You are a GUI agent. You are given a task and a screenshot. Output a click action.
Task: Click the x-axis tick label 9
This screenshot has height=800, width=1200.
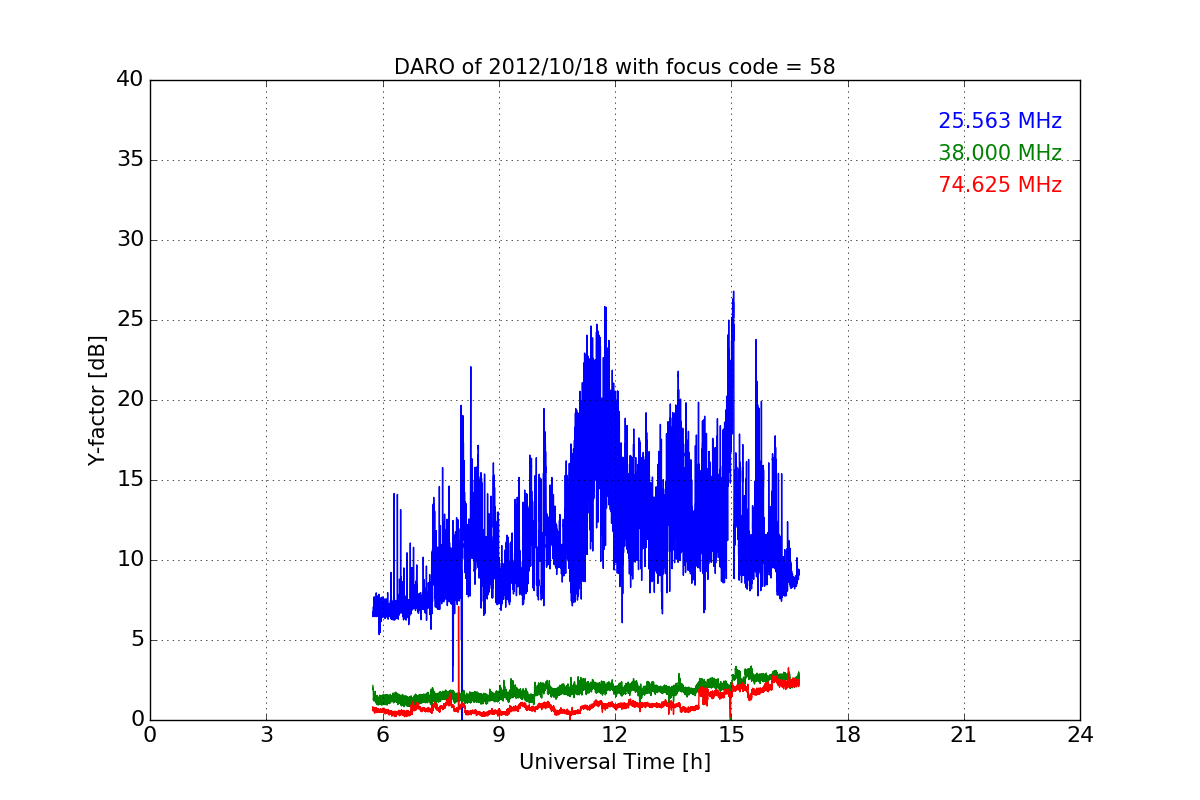click(499, 735)
